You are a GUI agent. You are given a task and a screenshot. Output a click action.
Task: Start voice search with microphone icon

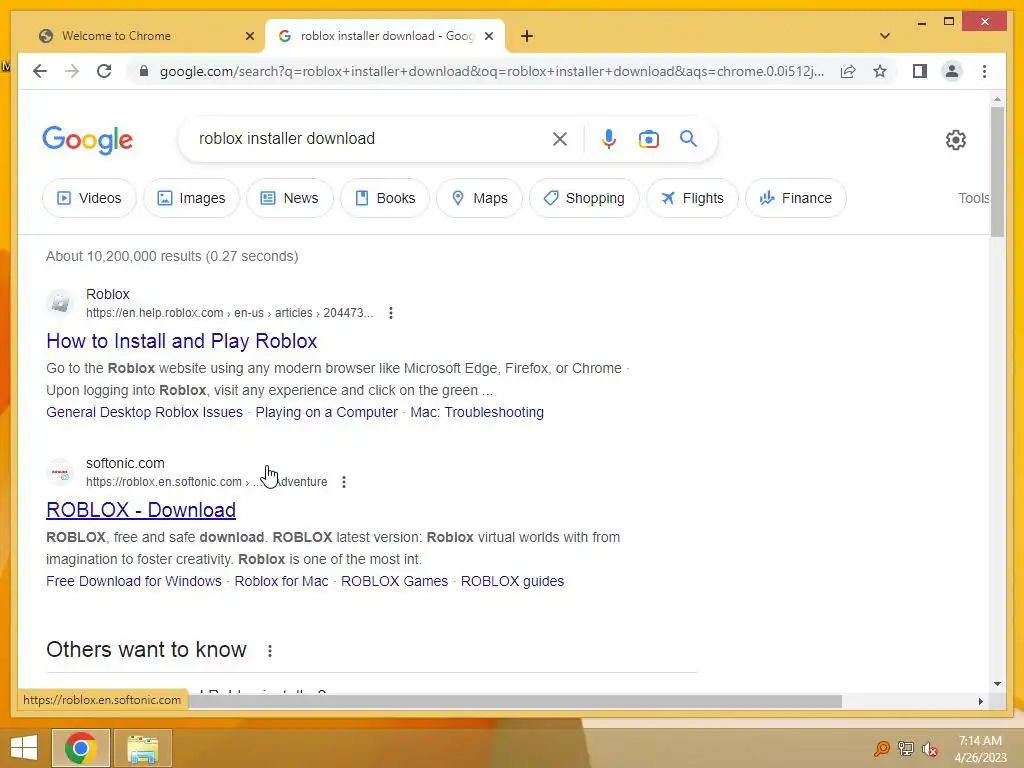(x=609, y=139)
